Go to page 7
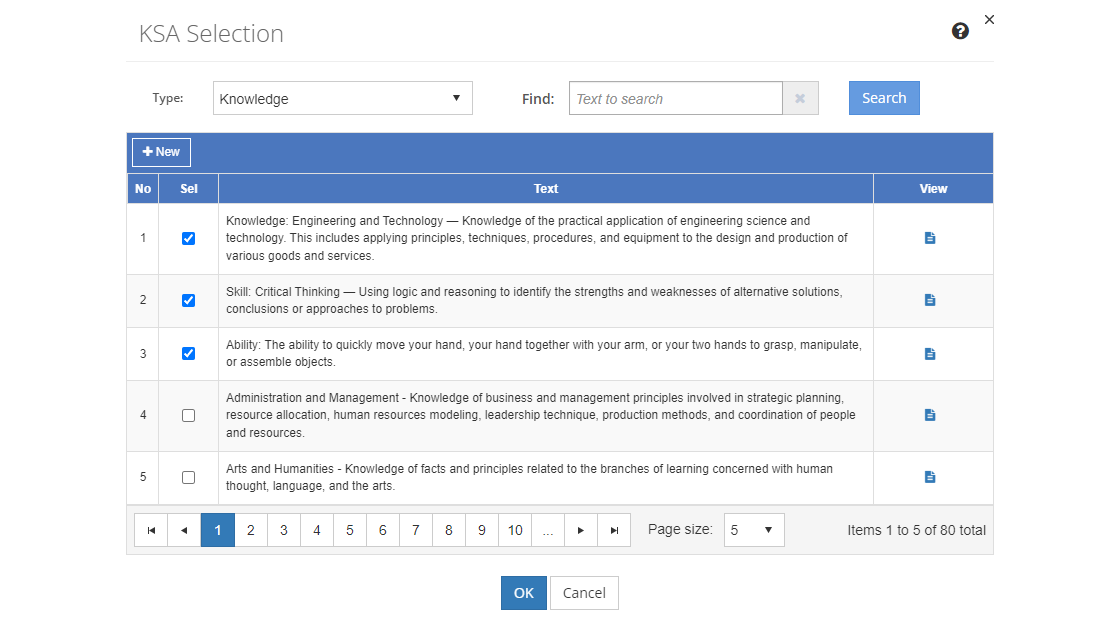This screenshot has height=629, width=1120. click(x=416, y=530)
